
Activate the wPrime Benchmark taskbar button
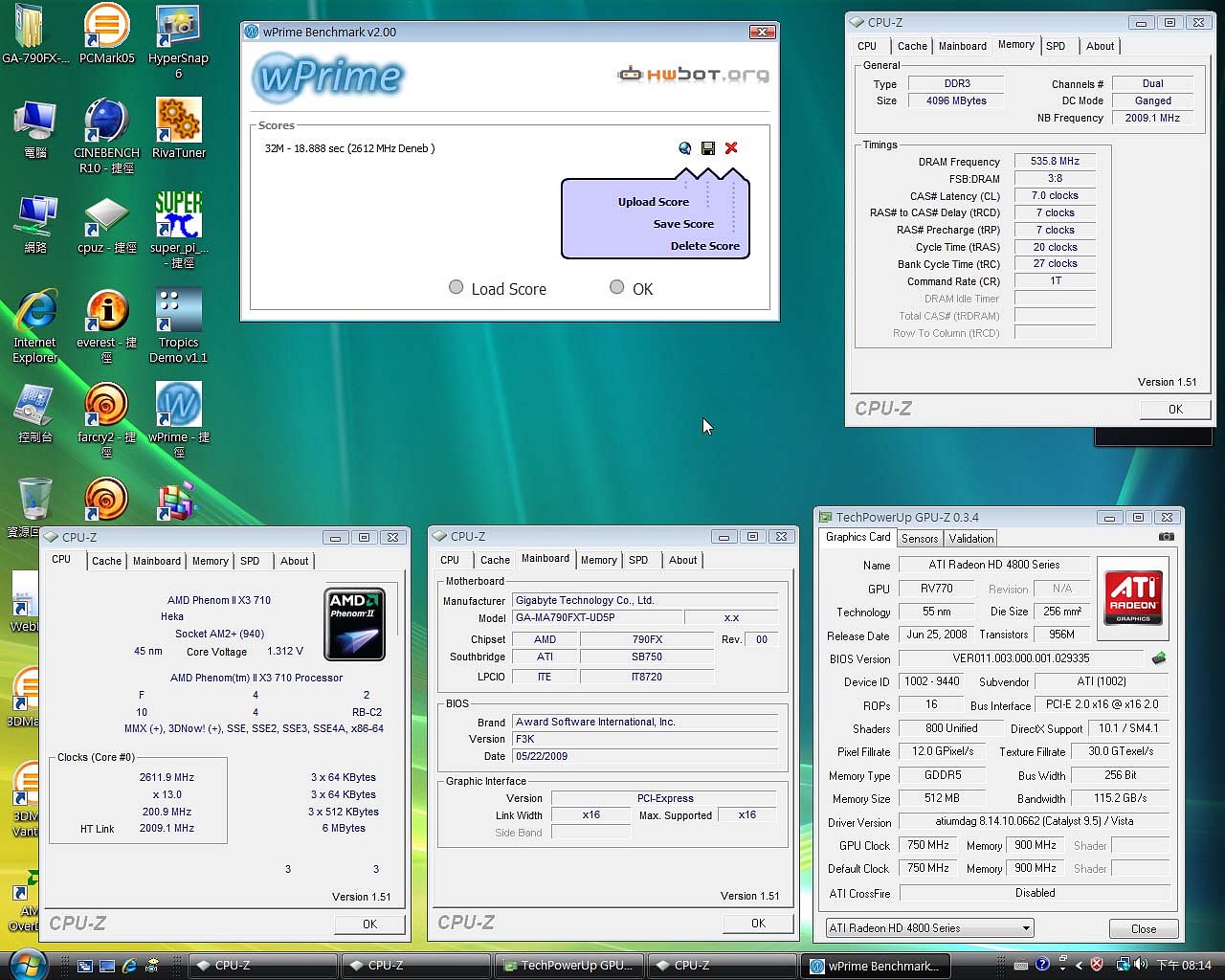pos(875,966)
